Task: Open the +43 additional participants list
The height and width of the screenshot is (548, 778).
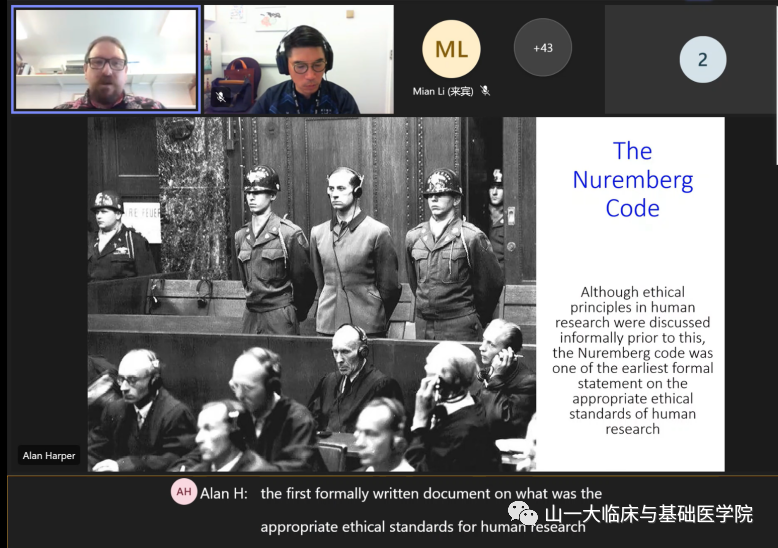Action: (x=542, y=48)
